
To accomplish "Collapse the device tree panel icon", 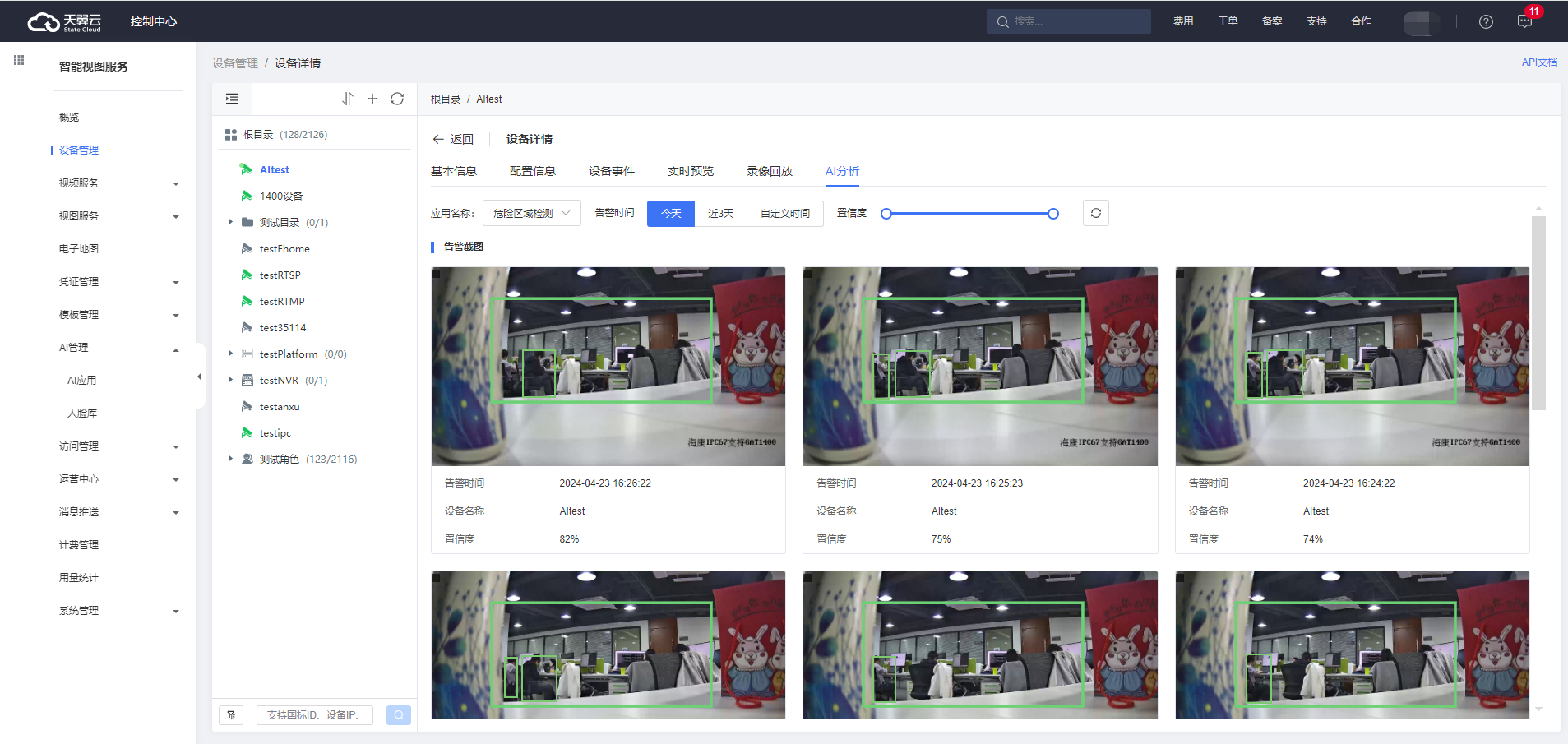I will tap(232, 99).
